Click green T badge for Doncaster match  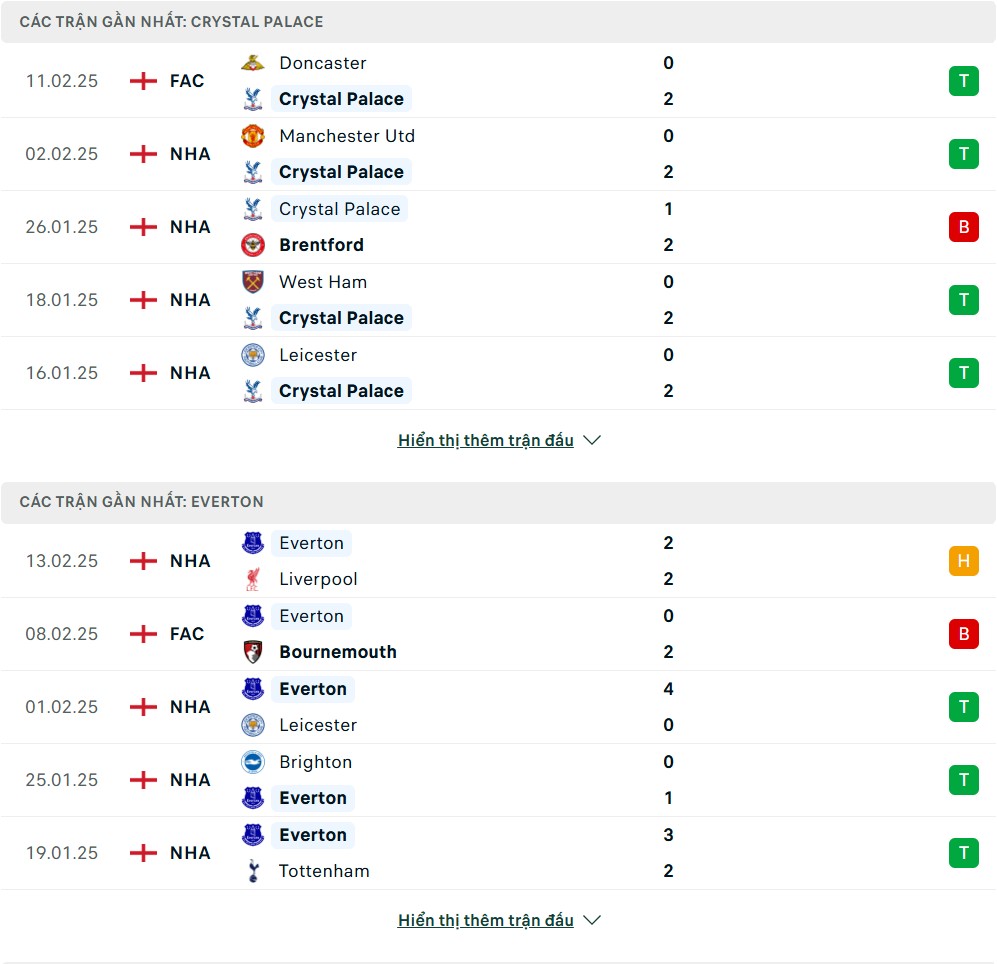(x=963, y=81)
